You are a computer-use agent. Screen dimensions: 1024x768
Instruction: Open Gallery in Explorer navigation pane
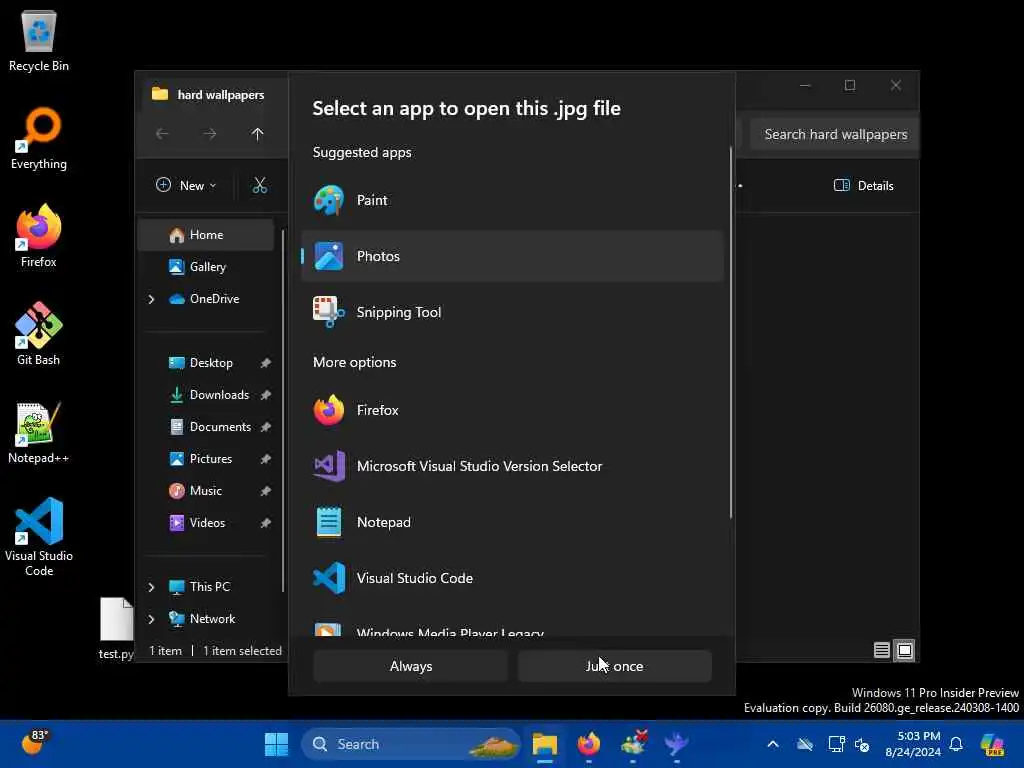click(x=206, y=267)
